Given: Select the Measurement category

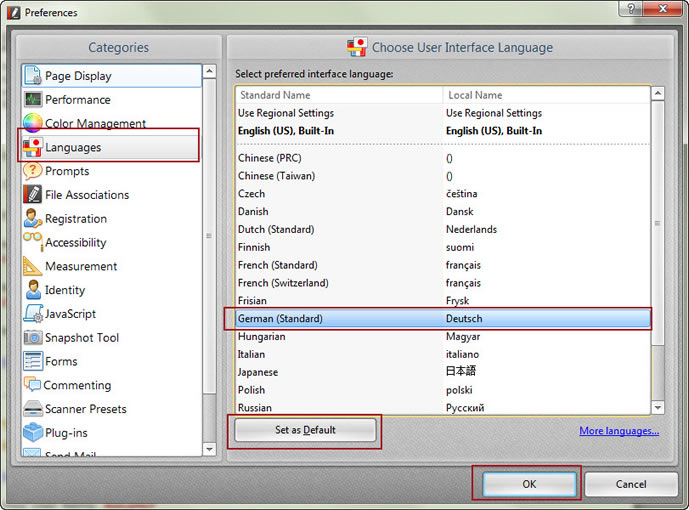Looking at the screenshot, I should coord(112,266).
